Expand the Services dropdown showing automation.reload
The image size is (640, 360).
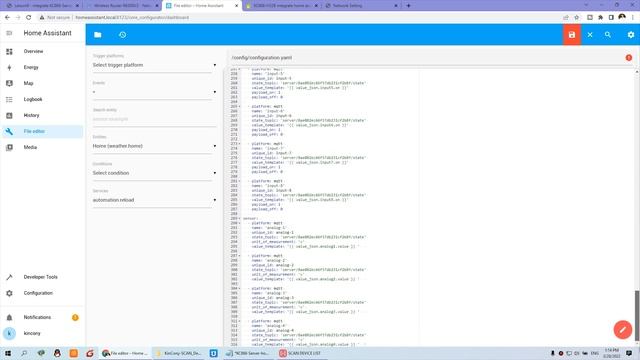[154, 200]
